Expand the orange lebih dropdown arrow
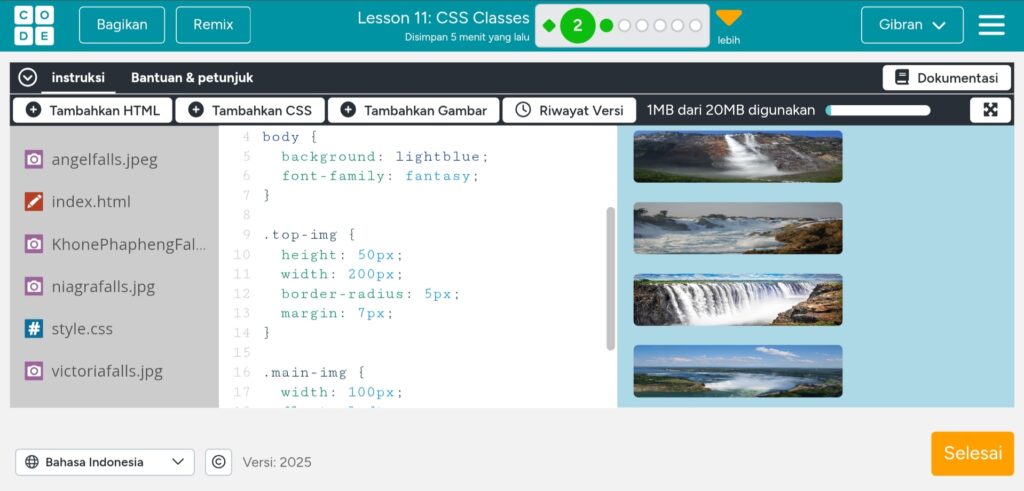This screenshot has height=491, width=1024. pyautogui.click(x=729, y=18)
